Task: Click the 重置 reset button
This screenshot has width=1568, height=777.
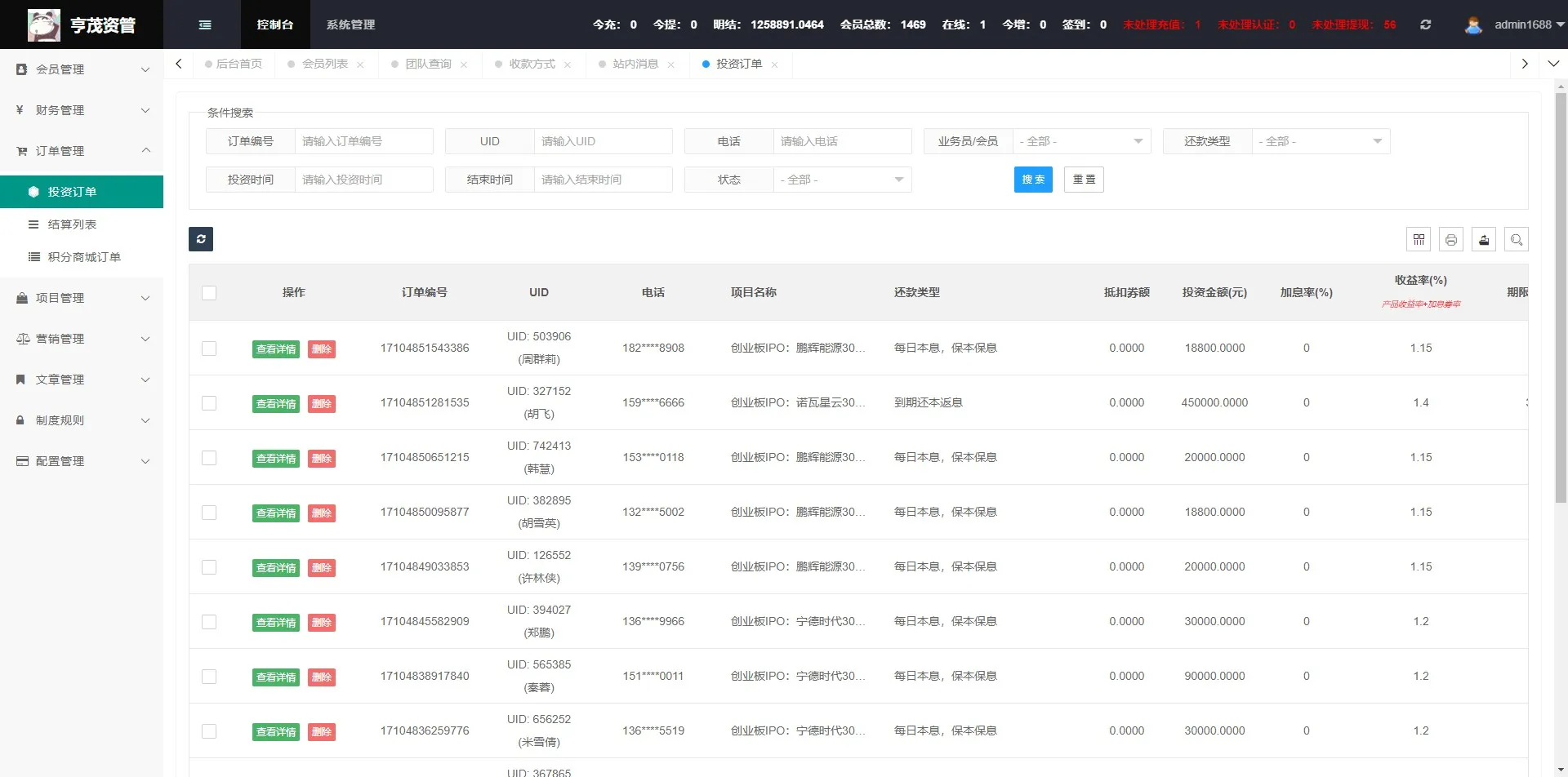Action: pos(1084,180)
